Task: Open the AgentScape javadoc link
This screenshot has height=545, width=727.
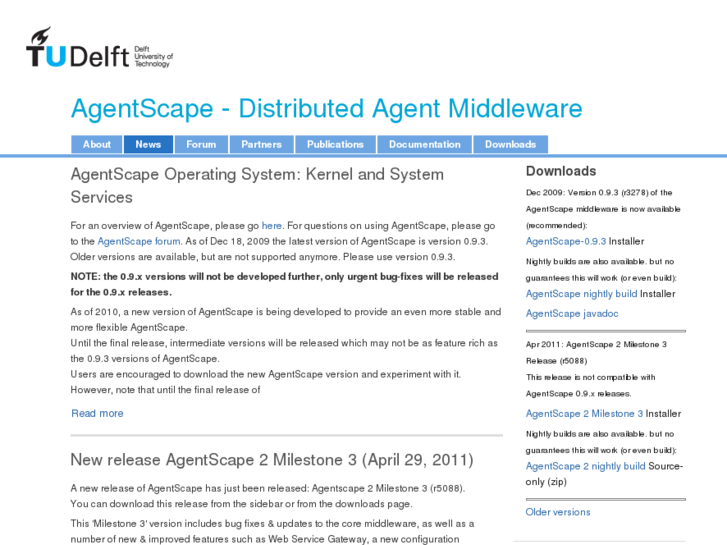Action: click(x=572, y=314)
